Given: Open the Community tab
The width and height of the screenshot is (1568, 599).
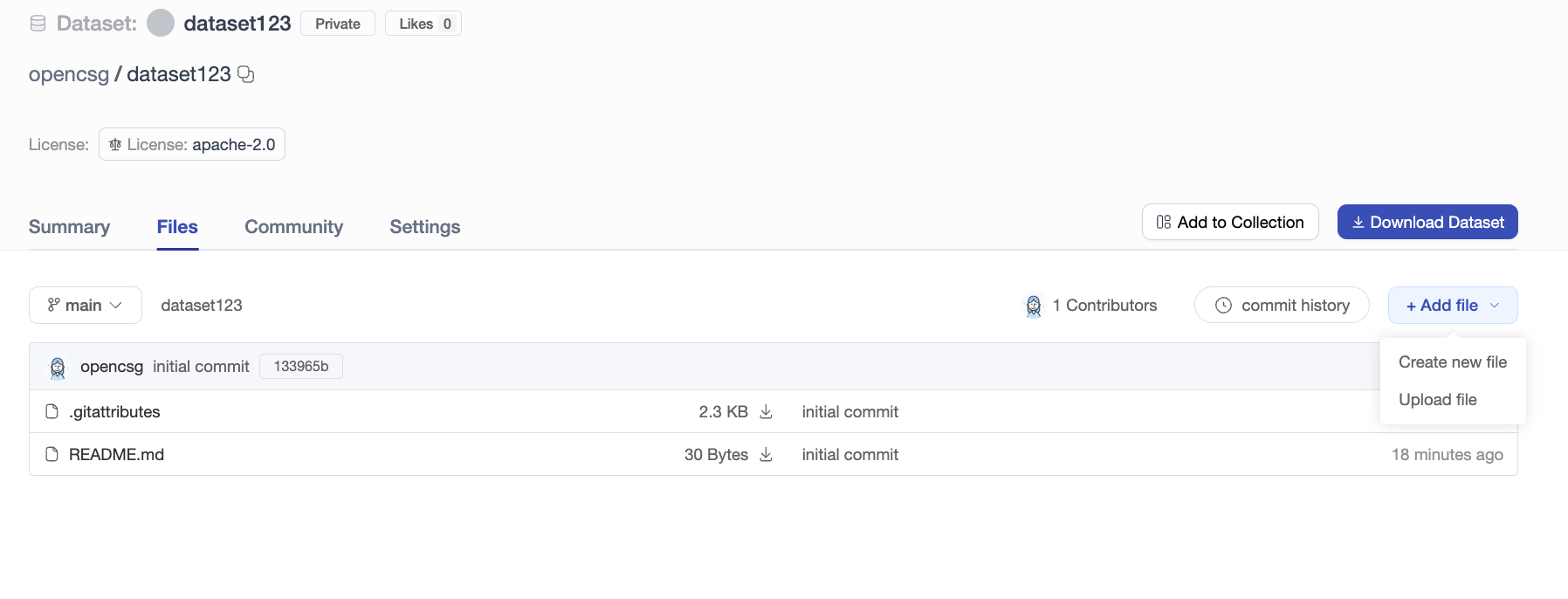Looking at the screenshot, I should tap(293, 227).
